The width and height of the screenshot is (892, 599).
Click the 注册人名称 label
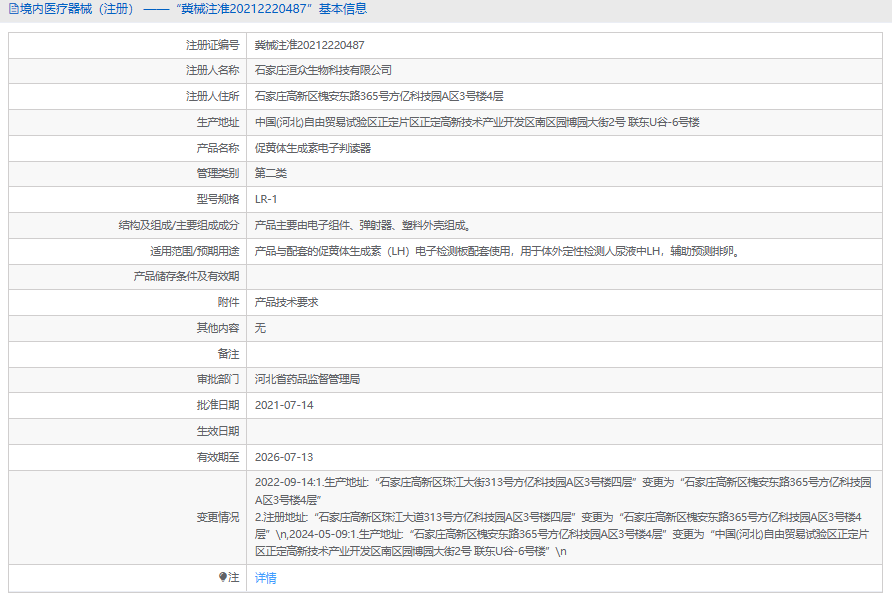pos(213,70)
